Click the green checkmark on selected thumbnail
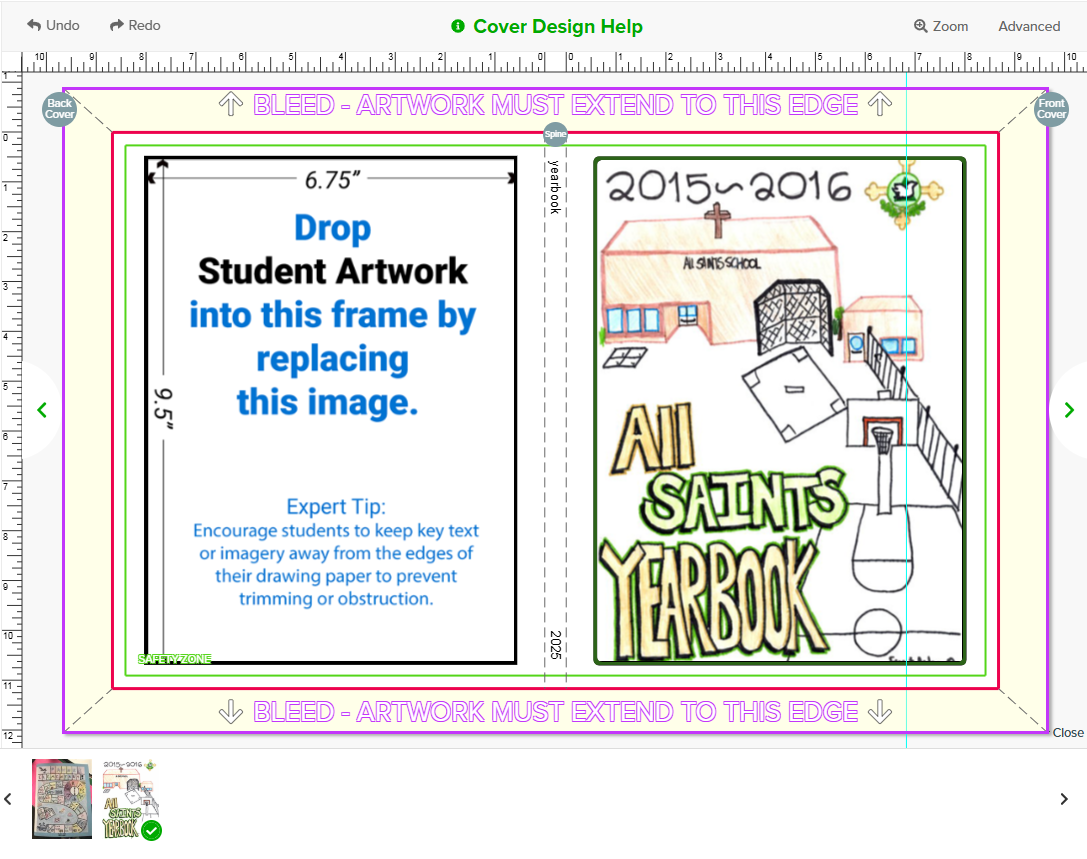This screenshot has height=859, width=1087. click(151, 830)
